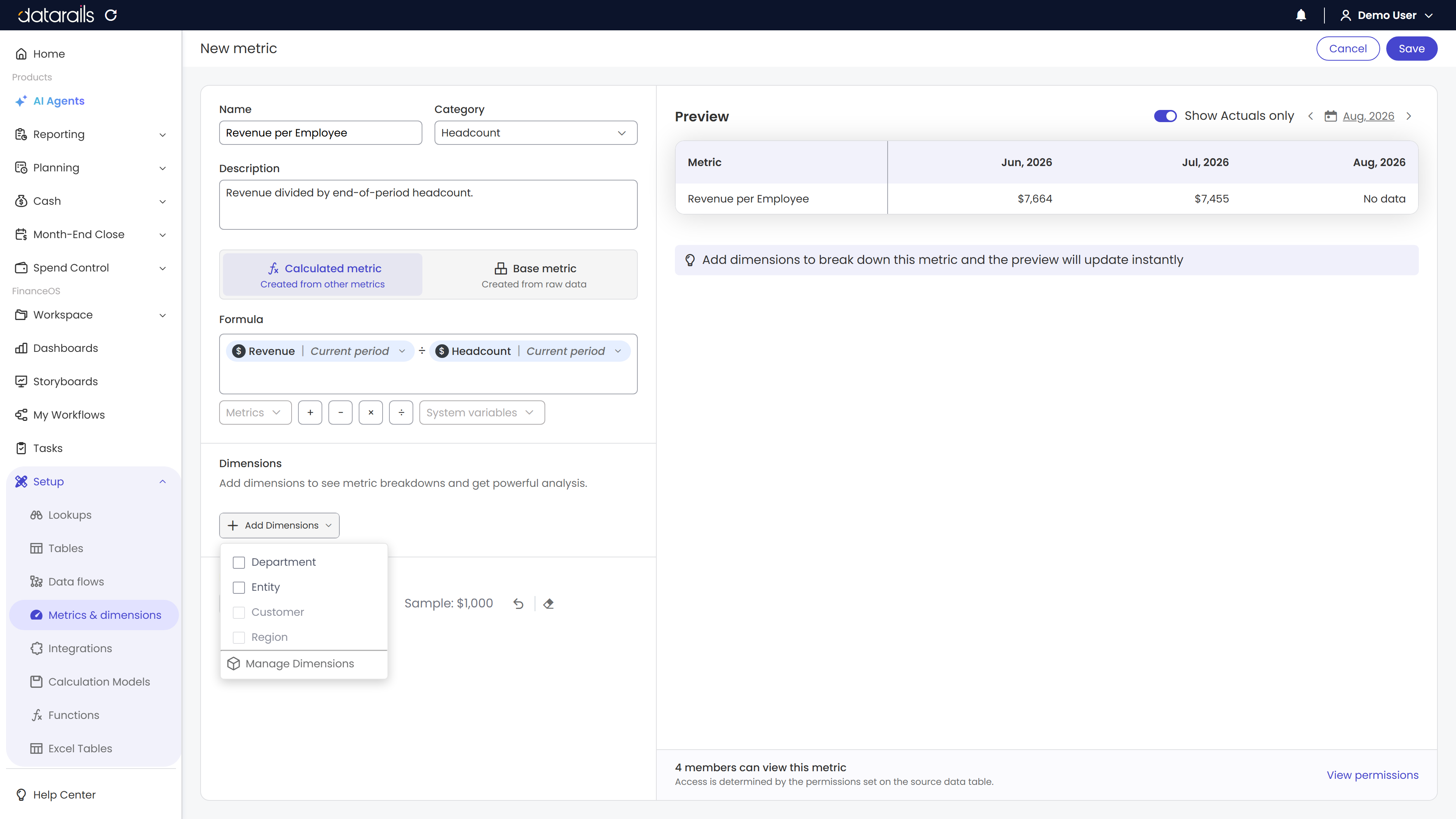Expand the Month-End Close section

(x=162, y=235)
